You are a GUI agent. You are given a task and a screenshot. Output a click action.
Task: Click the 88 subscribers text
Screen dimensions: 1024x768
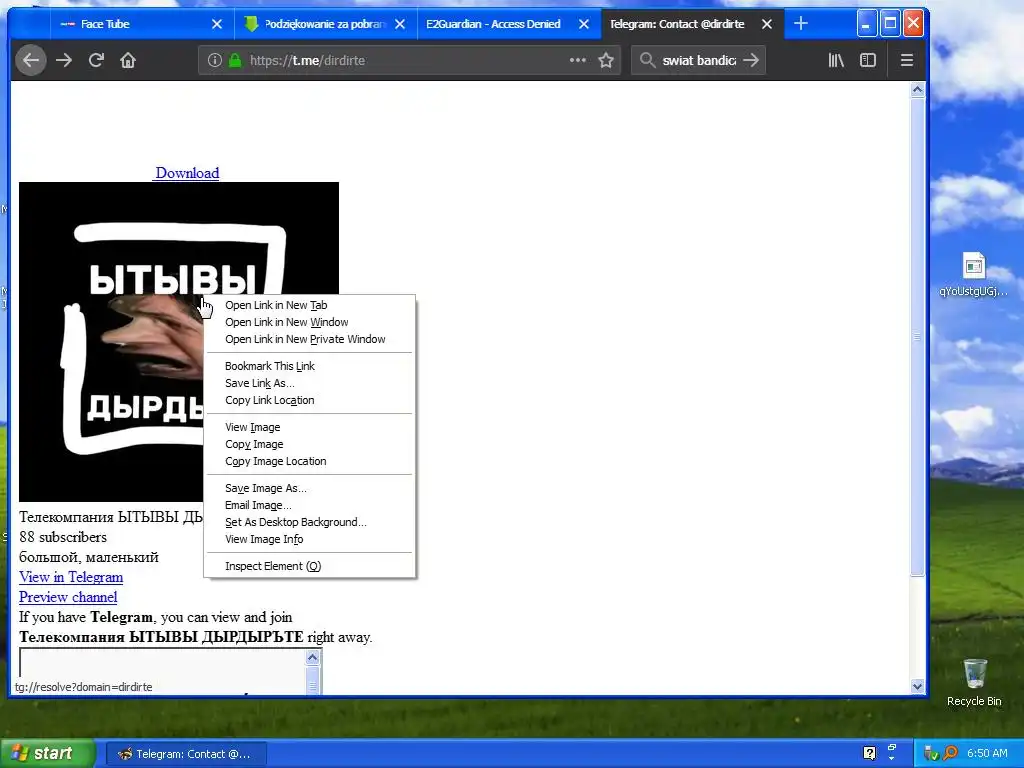(63, 537)
